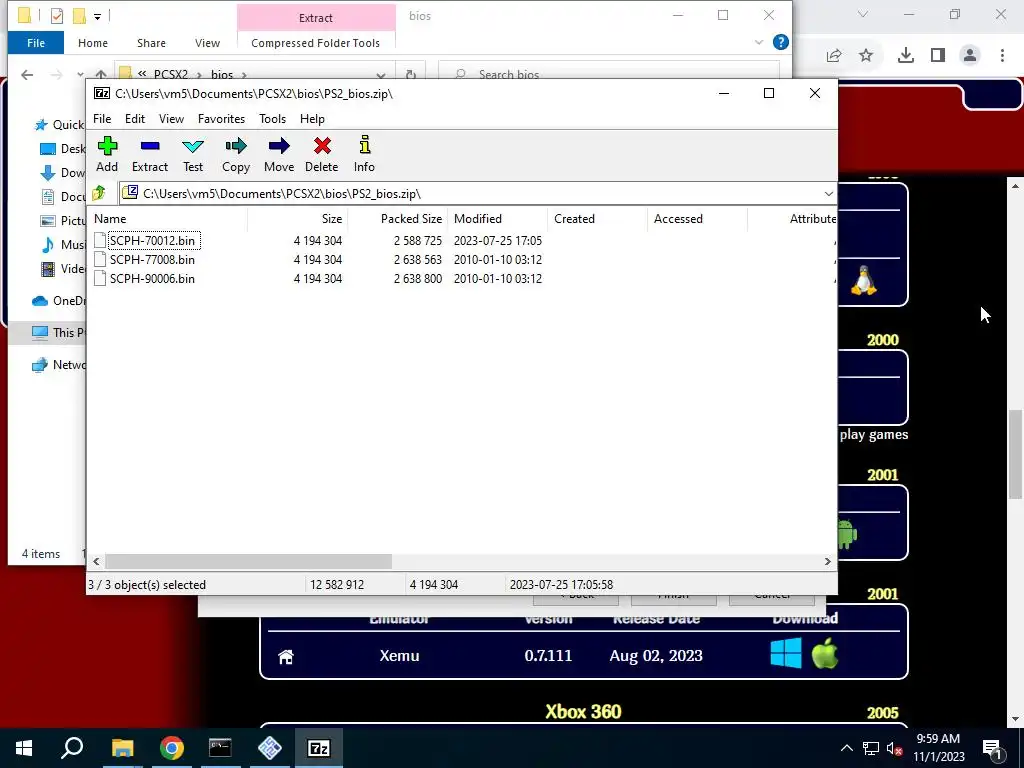Click Chrome's bookmark star icon
The image size is (1024, 768).
pos(866,56)
